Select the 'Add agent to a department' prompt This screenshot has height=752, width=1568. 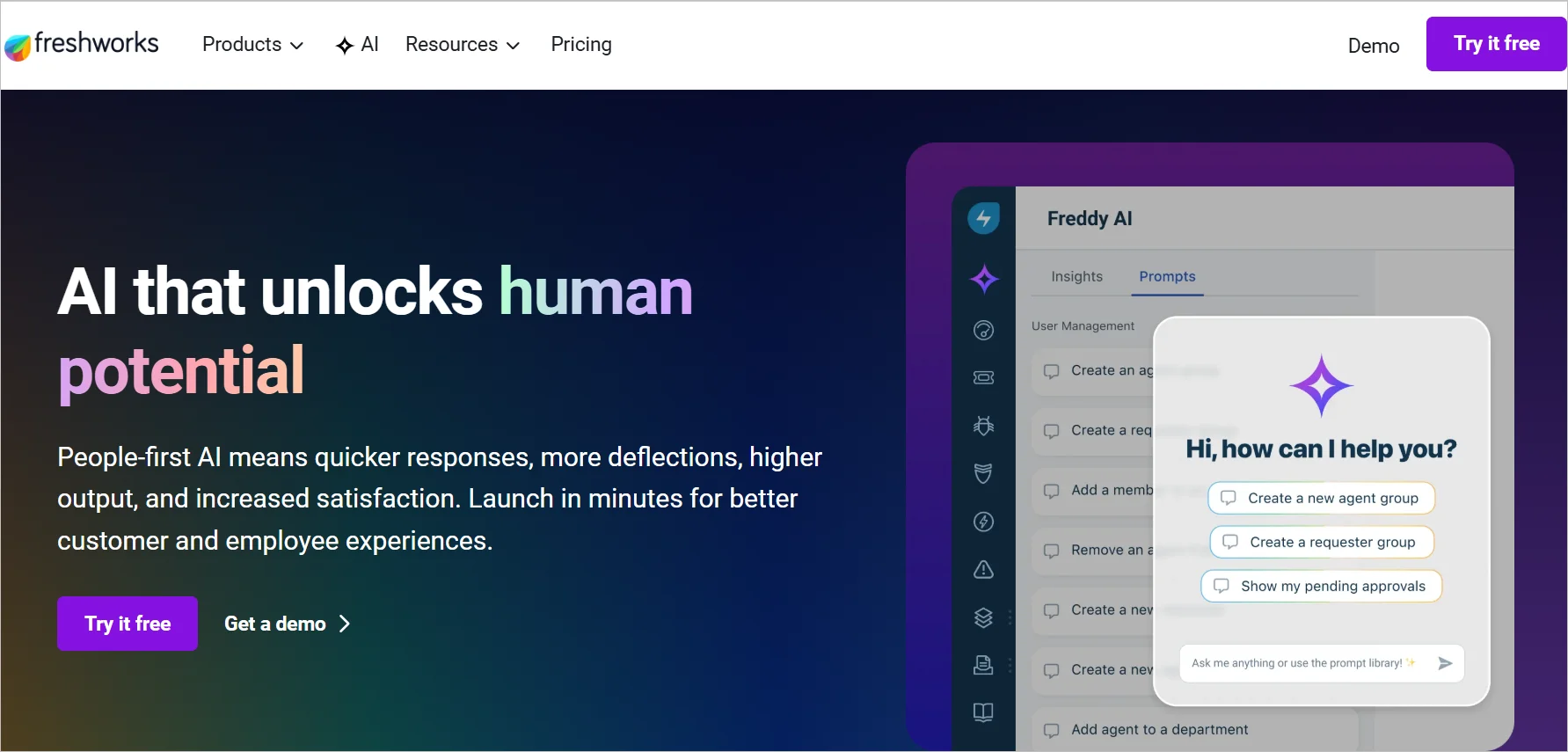[1195, 729]
